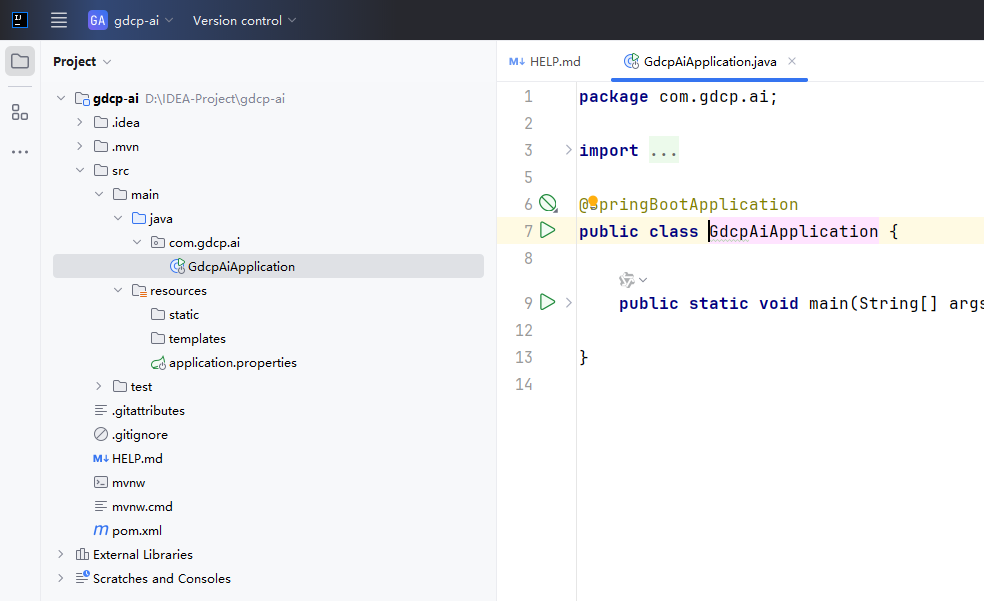Viewport: 984px width, 601px height.
Task: Click the orange intention bulb on line 6
Action: 593,202
